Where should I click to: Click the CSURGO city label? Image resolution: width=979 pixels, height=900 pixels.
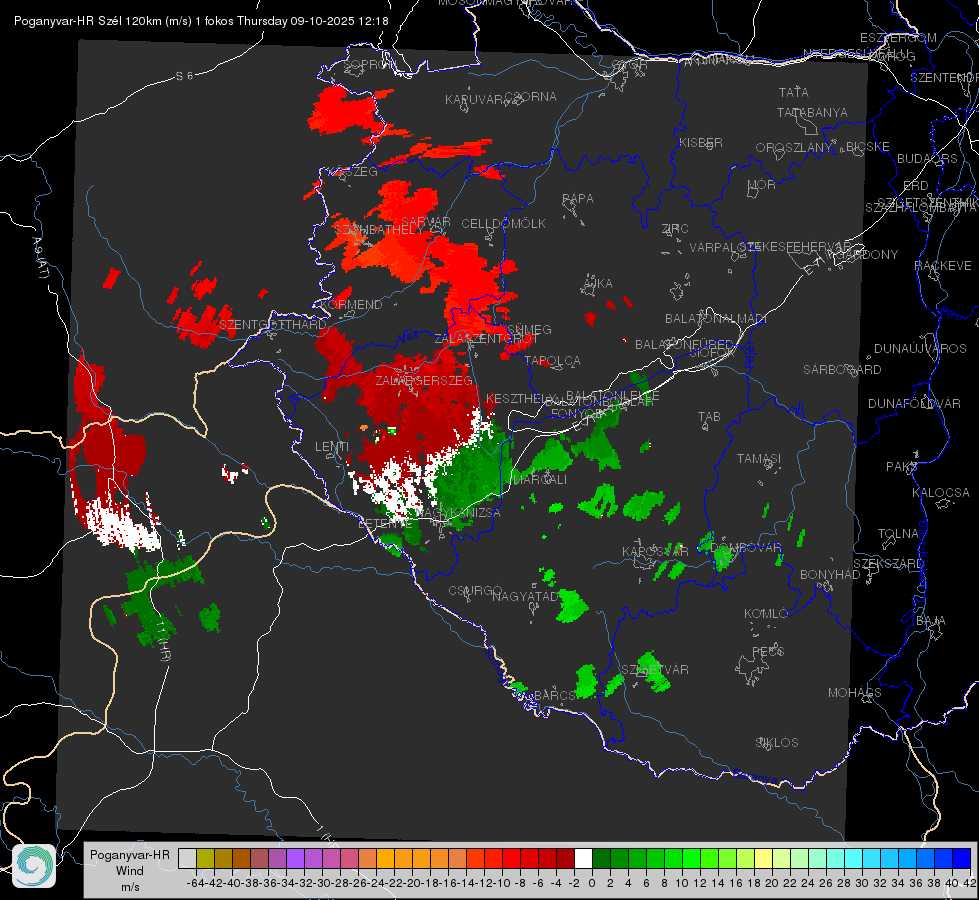pos(475,591)
